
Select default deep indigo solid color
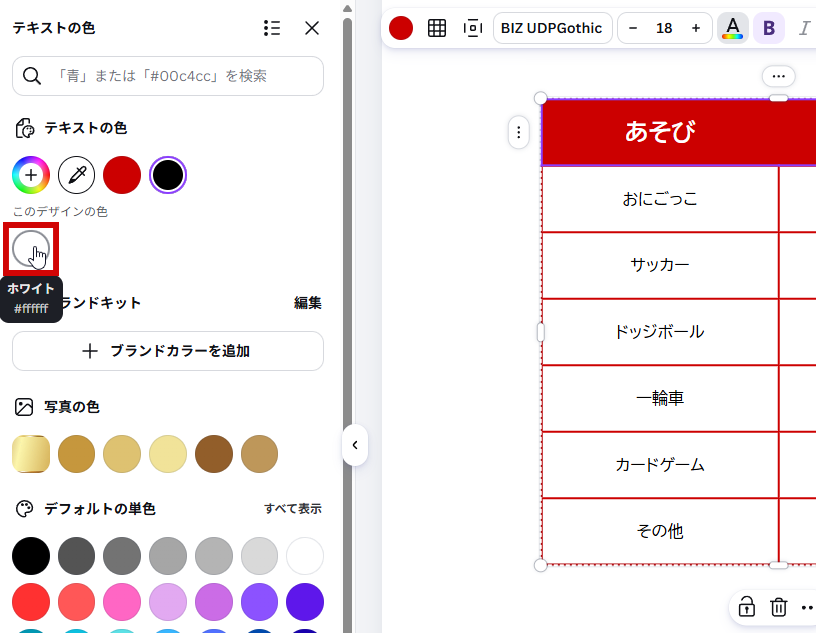pos(305,602)
